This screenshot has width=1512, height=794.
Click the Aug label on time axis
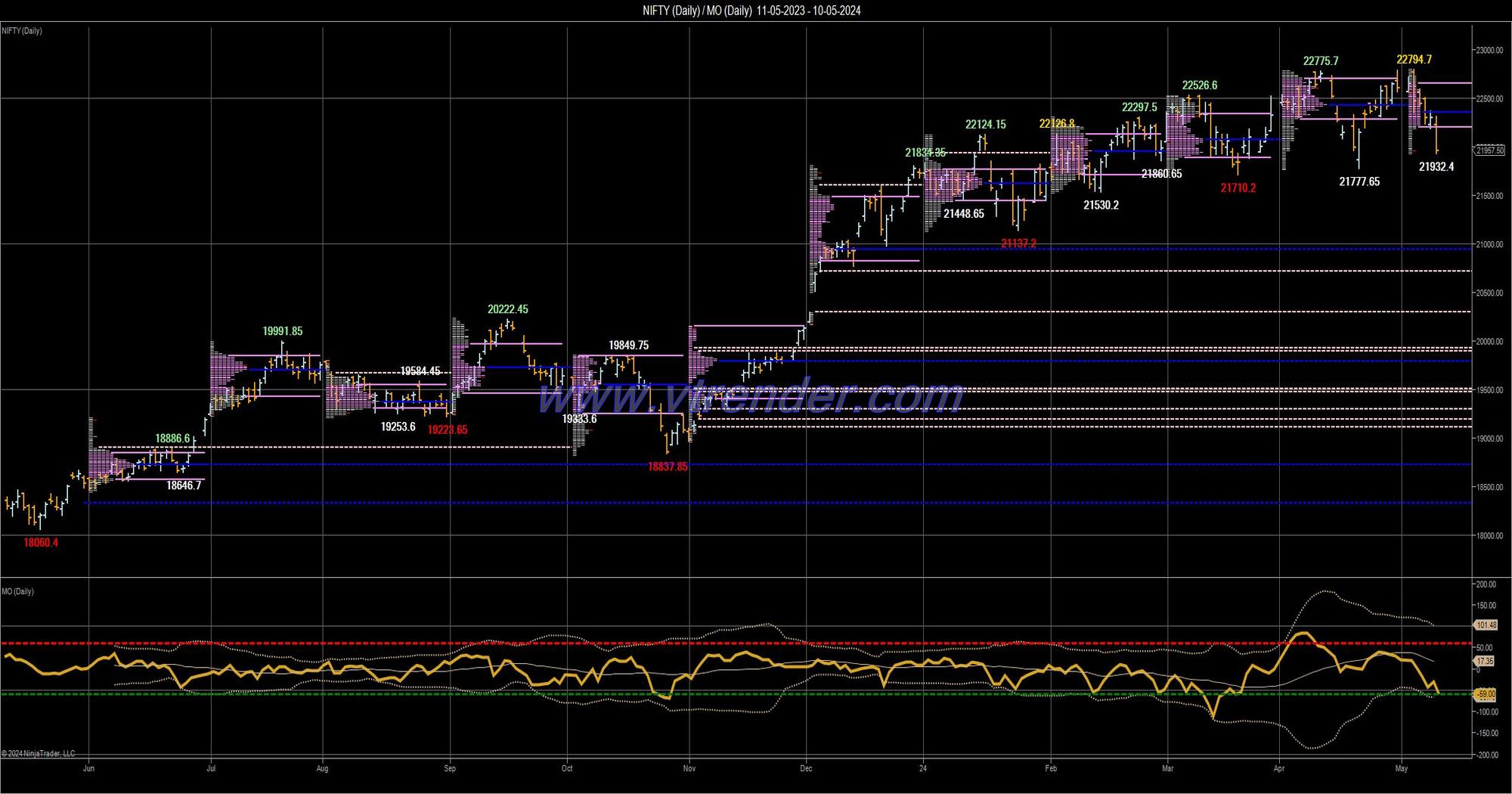click(x=322, y=768)
